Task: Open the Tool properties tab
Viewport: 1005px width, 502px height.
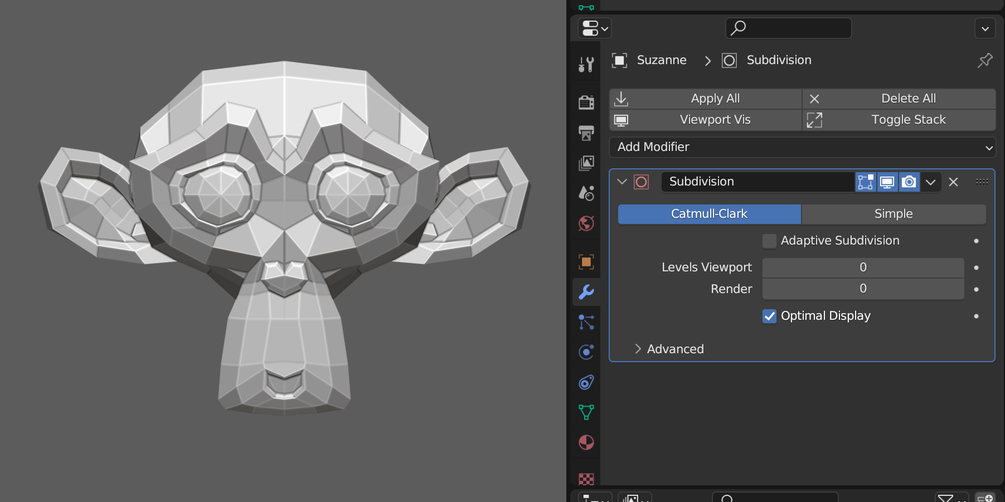Action: [x=586, y=64]
